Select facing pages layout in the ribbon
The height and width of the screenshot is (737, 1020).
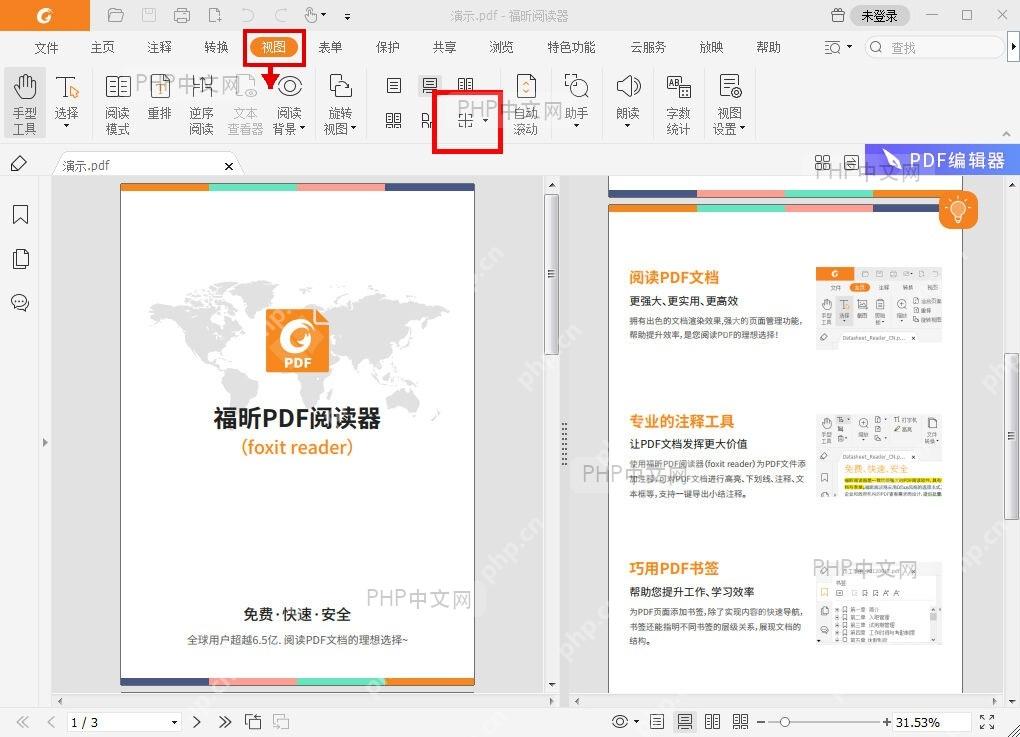[x=466, y=85]
